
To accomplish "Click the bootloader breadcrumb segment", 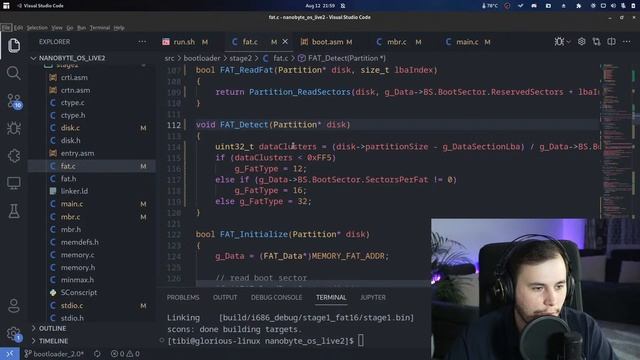I will pos(202,58).
